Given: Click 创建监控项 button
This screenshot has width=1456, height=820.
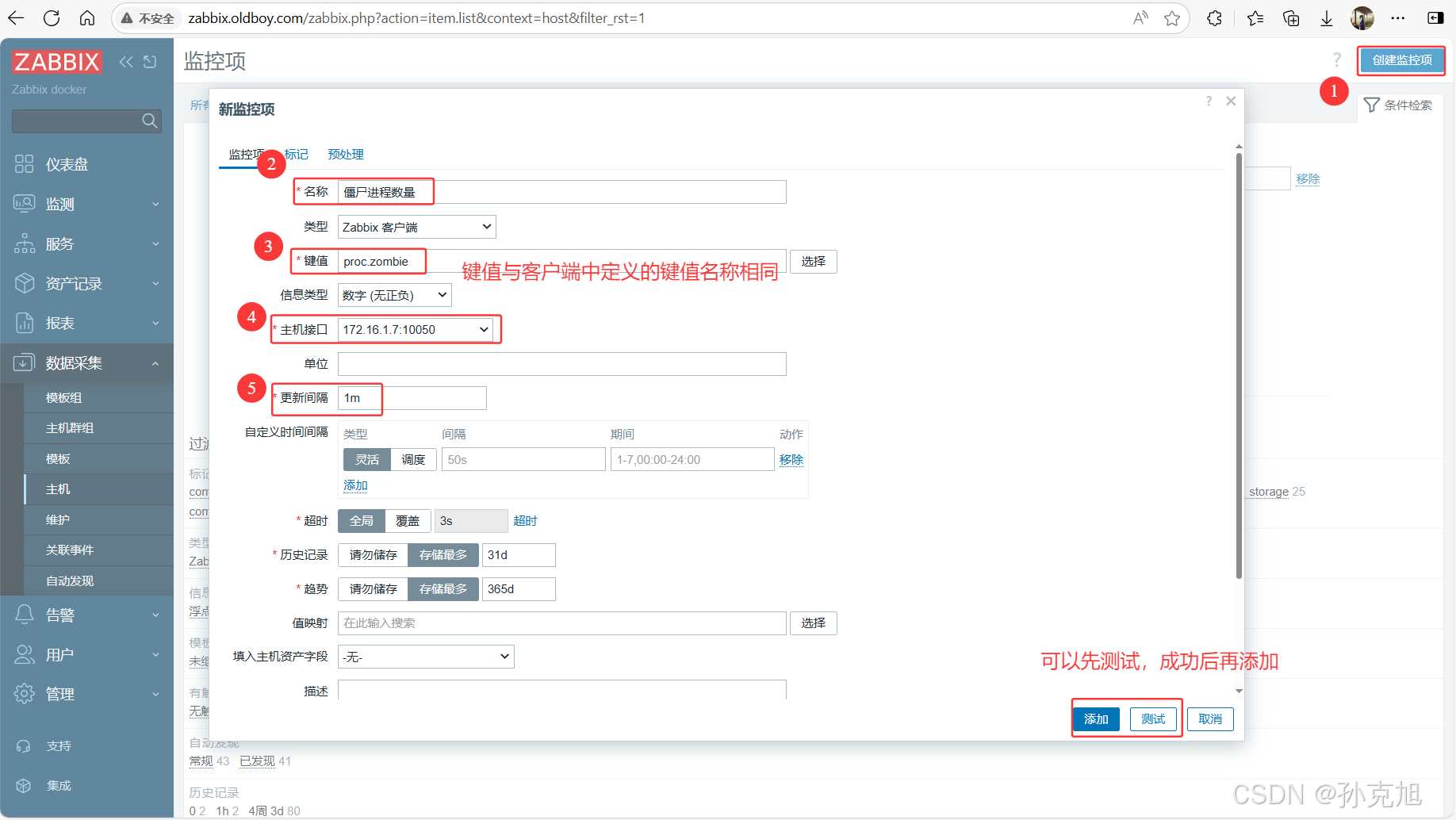Looking at the screenshot, I should pos(1402,60).
